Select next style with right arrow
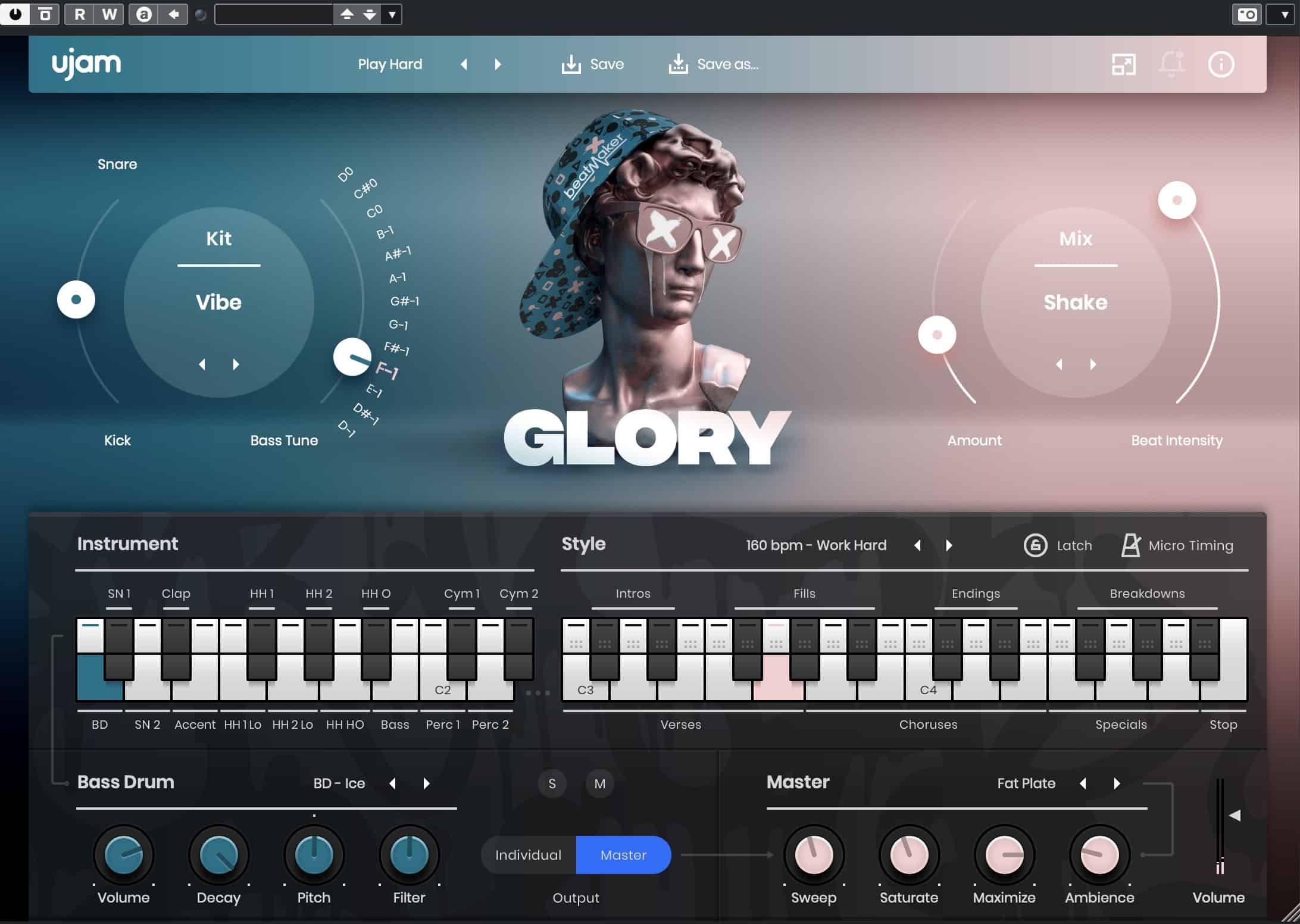The width and height of the screenshot is (1300, 924). 949,545
